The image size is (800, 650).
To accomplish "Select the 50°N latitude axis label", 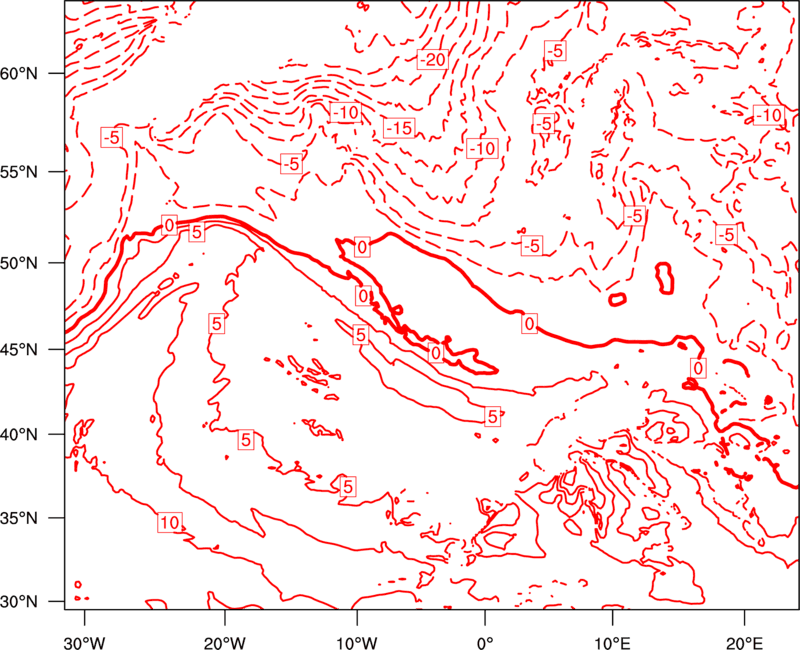I will [x=19, y=263].
